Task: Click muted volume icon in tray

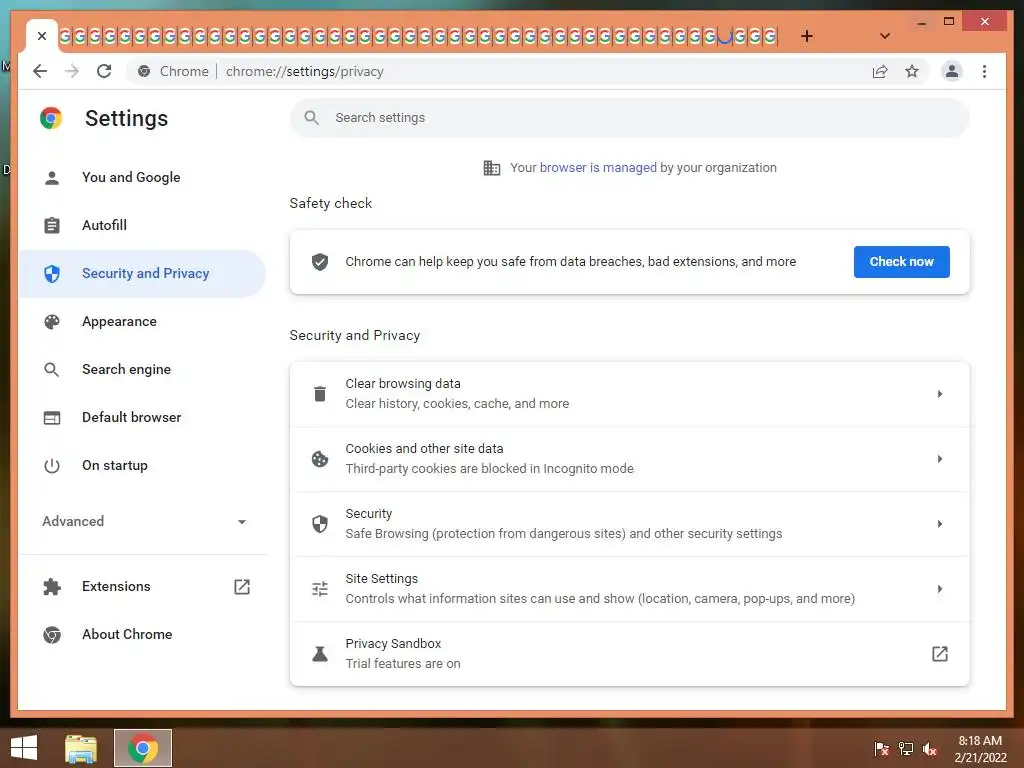Action: pos(930,748)
